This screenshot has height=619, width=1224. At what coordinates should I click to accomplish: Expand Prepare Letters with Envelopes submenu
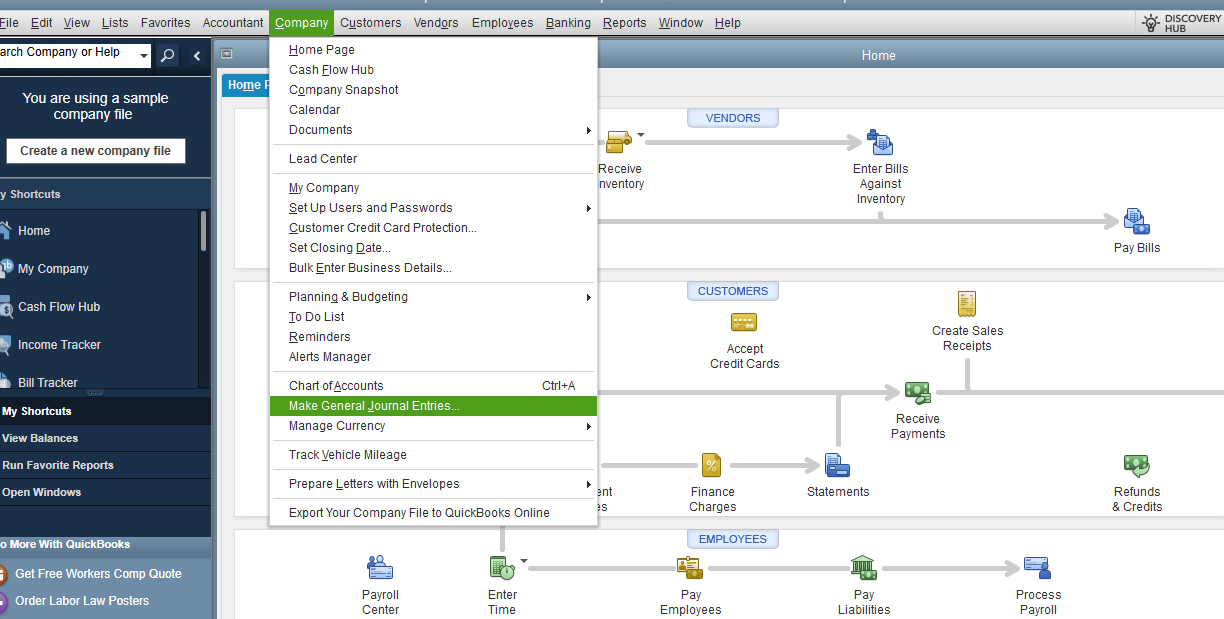click(589, 484)
